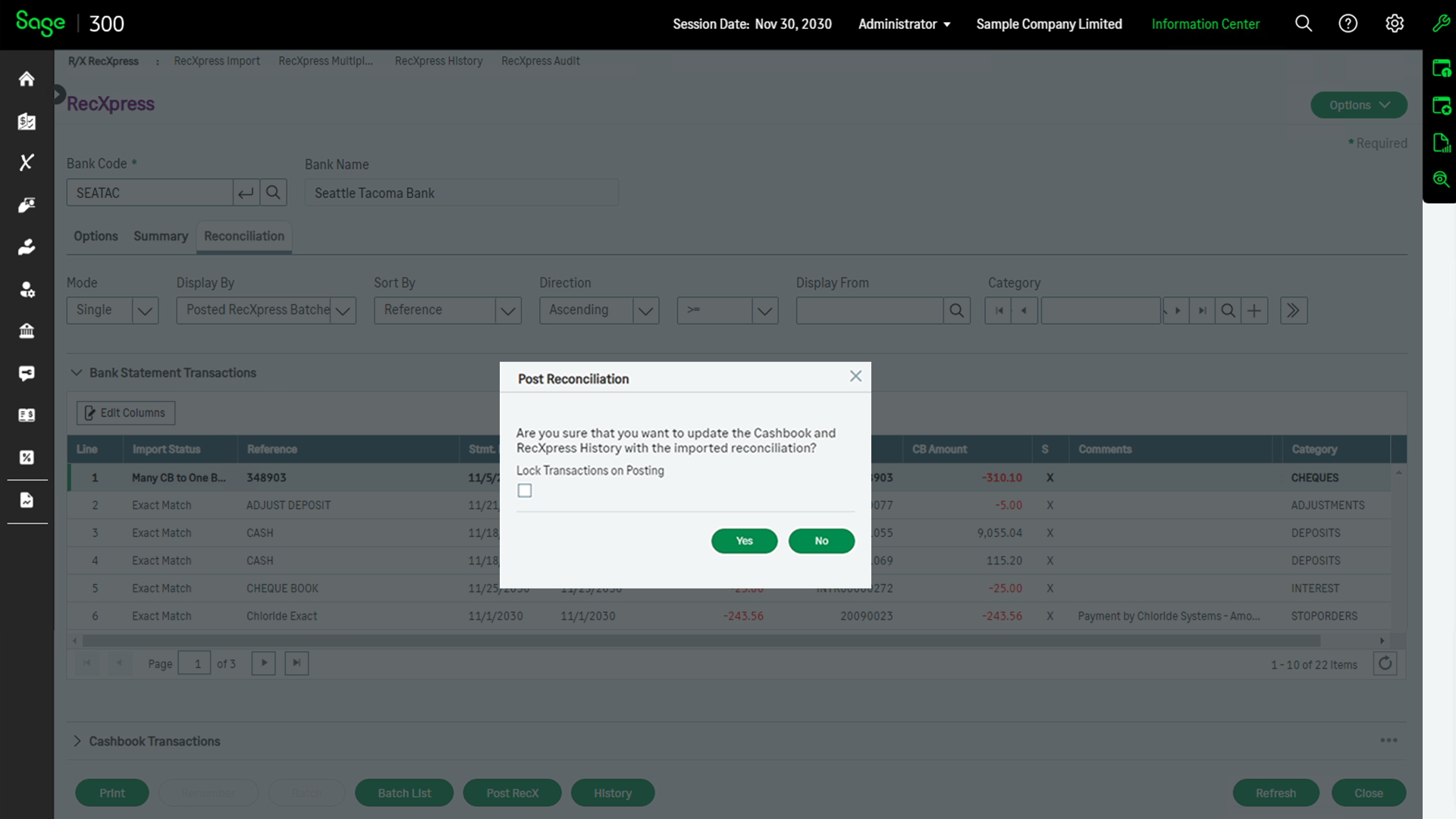This screenshot has height=819, width=1456.
Task: Click the Bank Code finder magnifier
Action: (273, 193)
